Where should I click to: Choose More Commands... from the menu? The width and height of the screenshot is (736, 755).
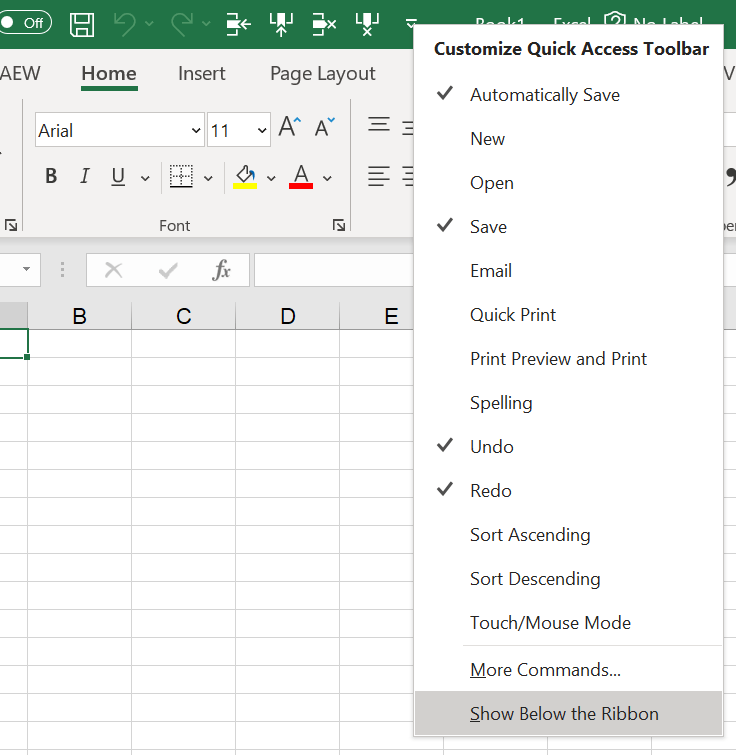545,670
